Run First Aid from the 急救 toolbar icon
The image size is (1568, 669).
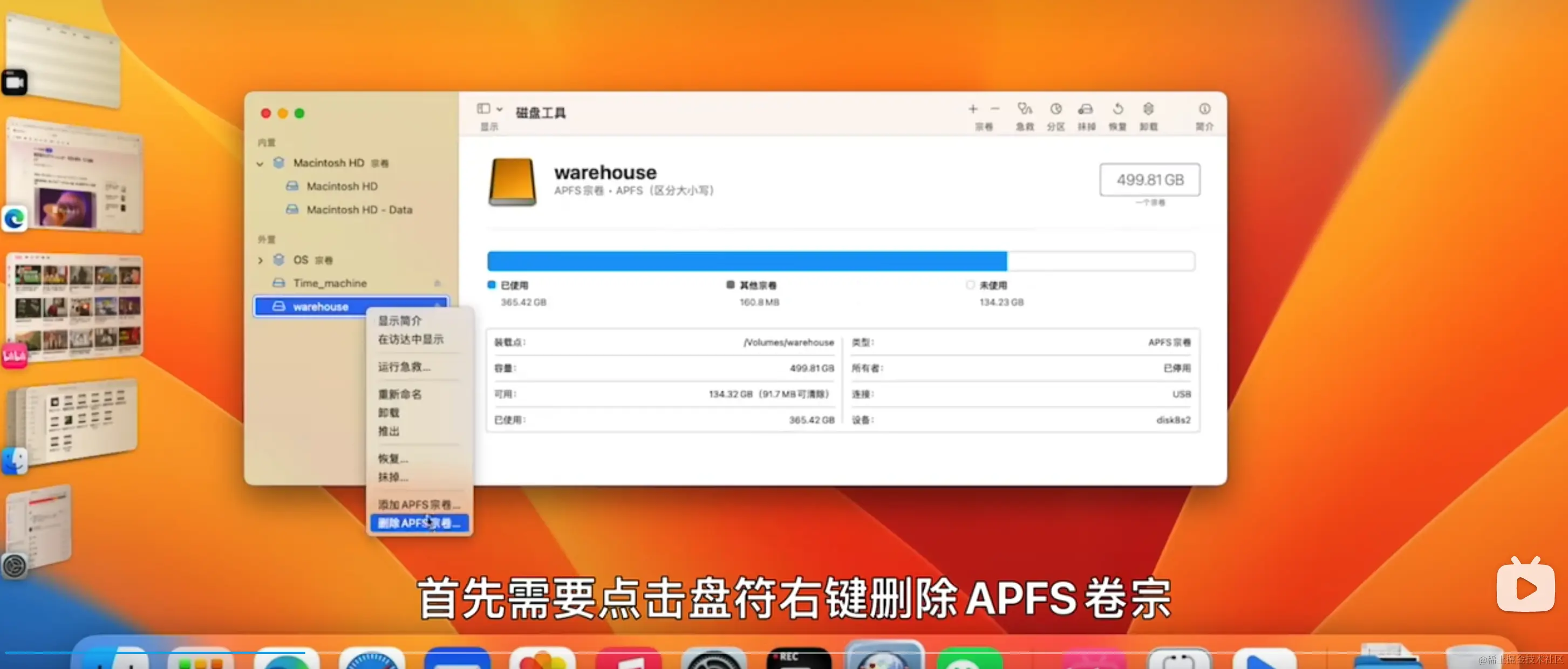[x=1025, y=114]
